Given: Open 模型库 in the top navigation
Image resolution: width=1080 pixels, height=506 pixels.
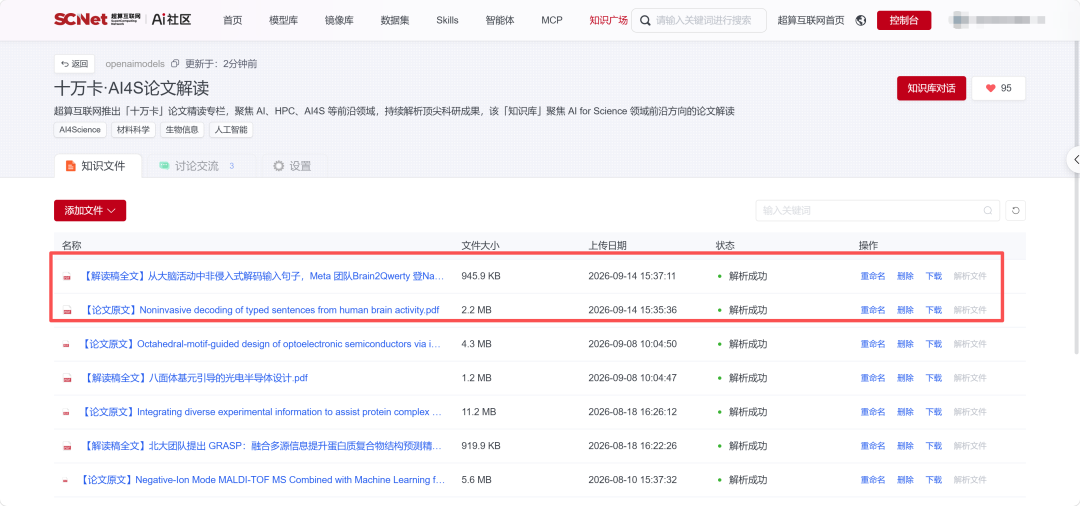Looking at the screenshot, I should coord(283,20).
